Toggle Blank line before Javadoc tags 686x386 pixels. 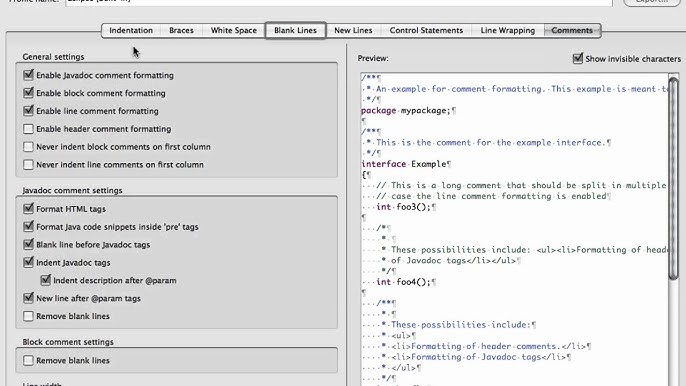coord(28,245)
